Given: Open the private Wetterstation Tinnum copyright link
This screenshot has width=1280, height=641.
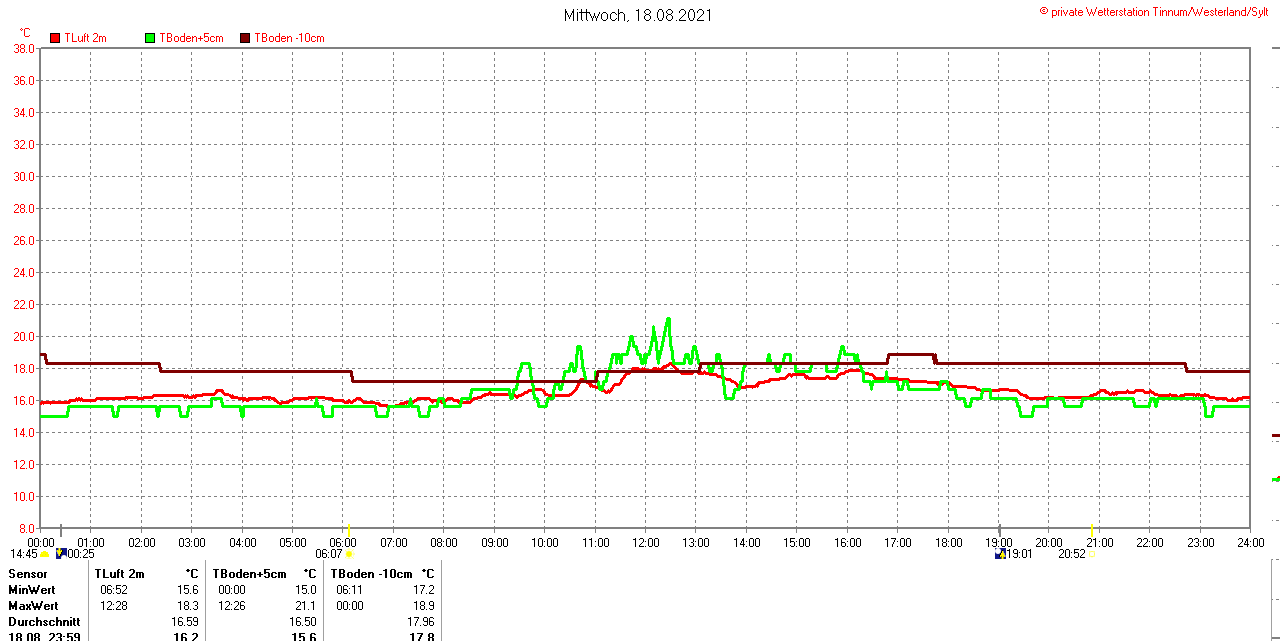Looking at the screenshot, I should coord(1158,11).
